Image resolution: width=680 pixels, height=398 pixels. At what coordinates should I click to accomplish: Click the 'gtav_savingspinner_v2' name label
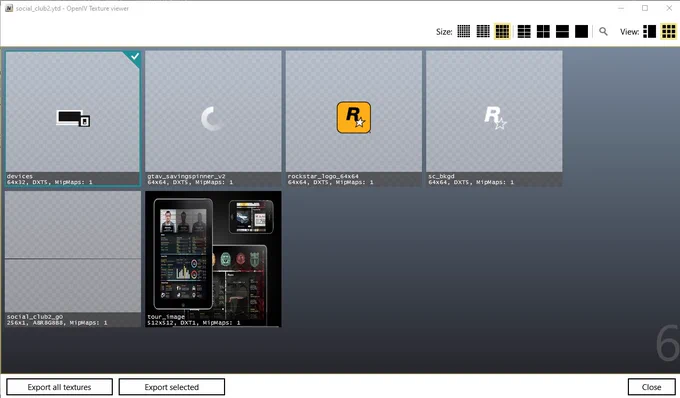coord(186,176)
